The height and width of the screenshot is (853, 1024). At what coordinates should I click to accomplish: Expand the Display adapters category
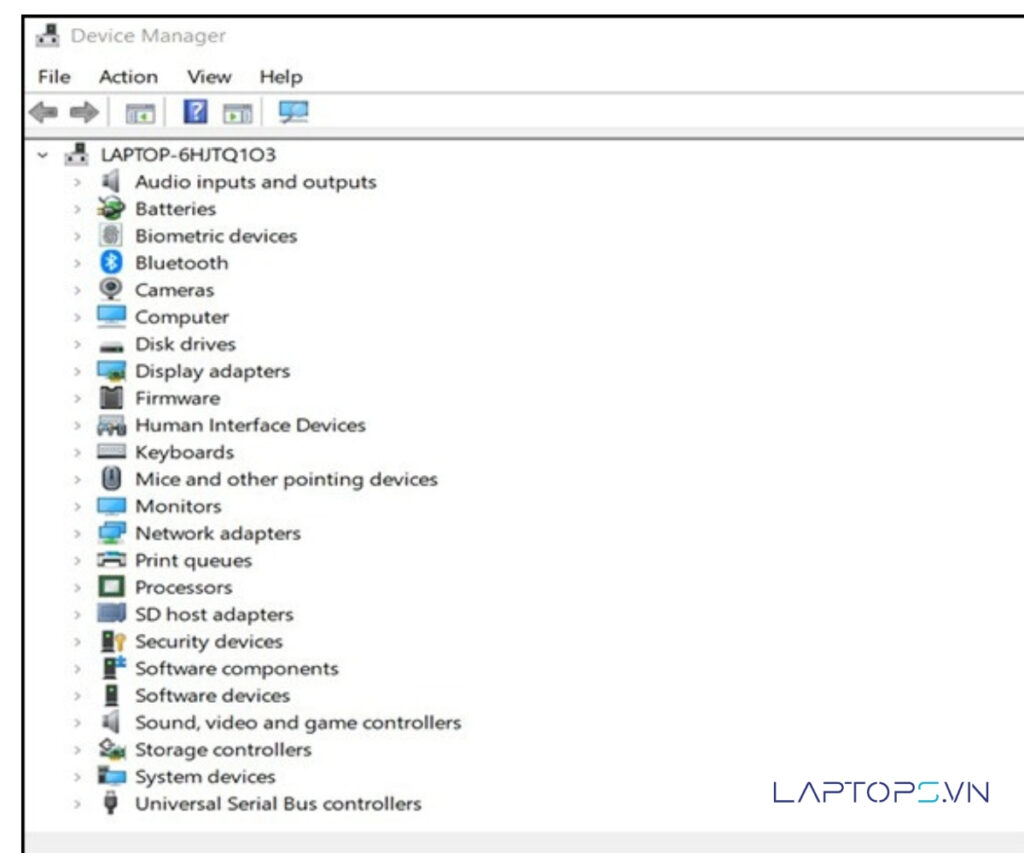[x=77, y=371]
